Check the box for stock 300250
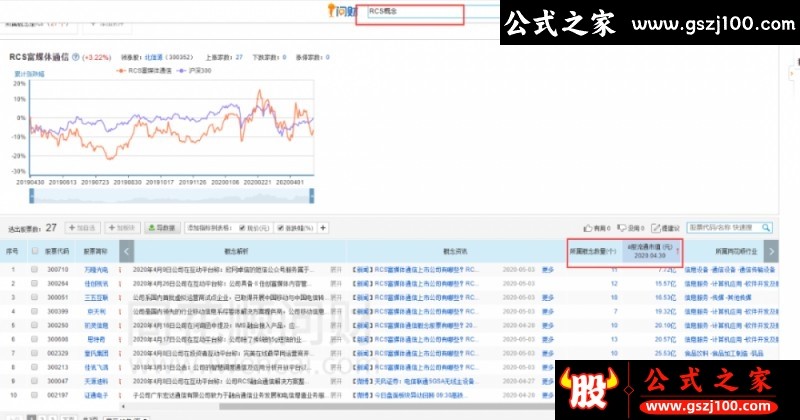Viewport: 800px width, 420px height. click(x=34, y=325)
